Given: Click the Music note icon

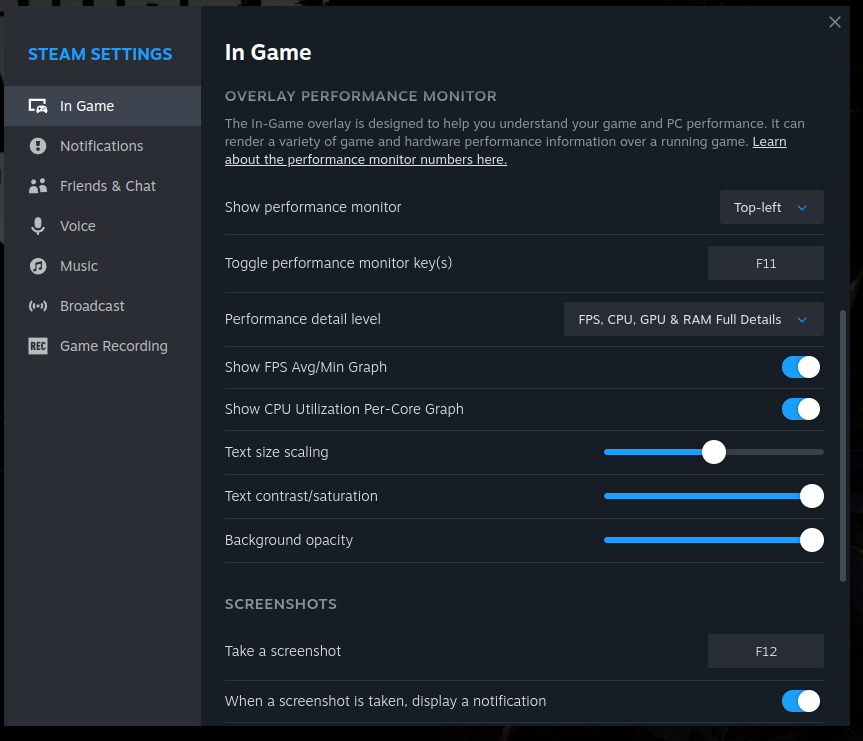Looking at the screenshot, I should pyautogui.click(x=38, y=266).
